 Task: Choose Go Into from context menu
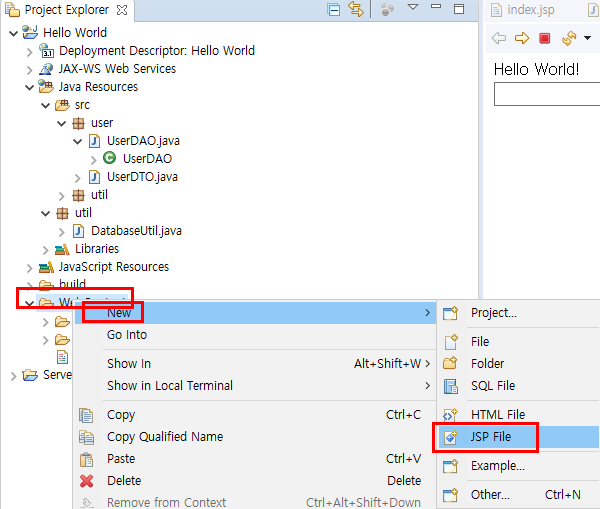pos(256,335)
